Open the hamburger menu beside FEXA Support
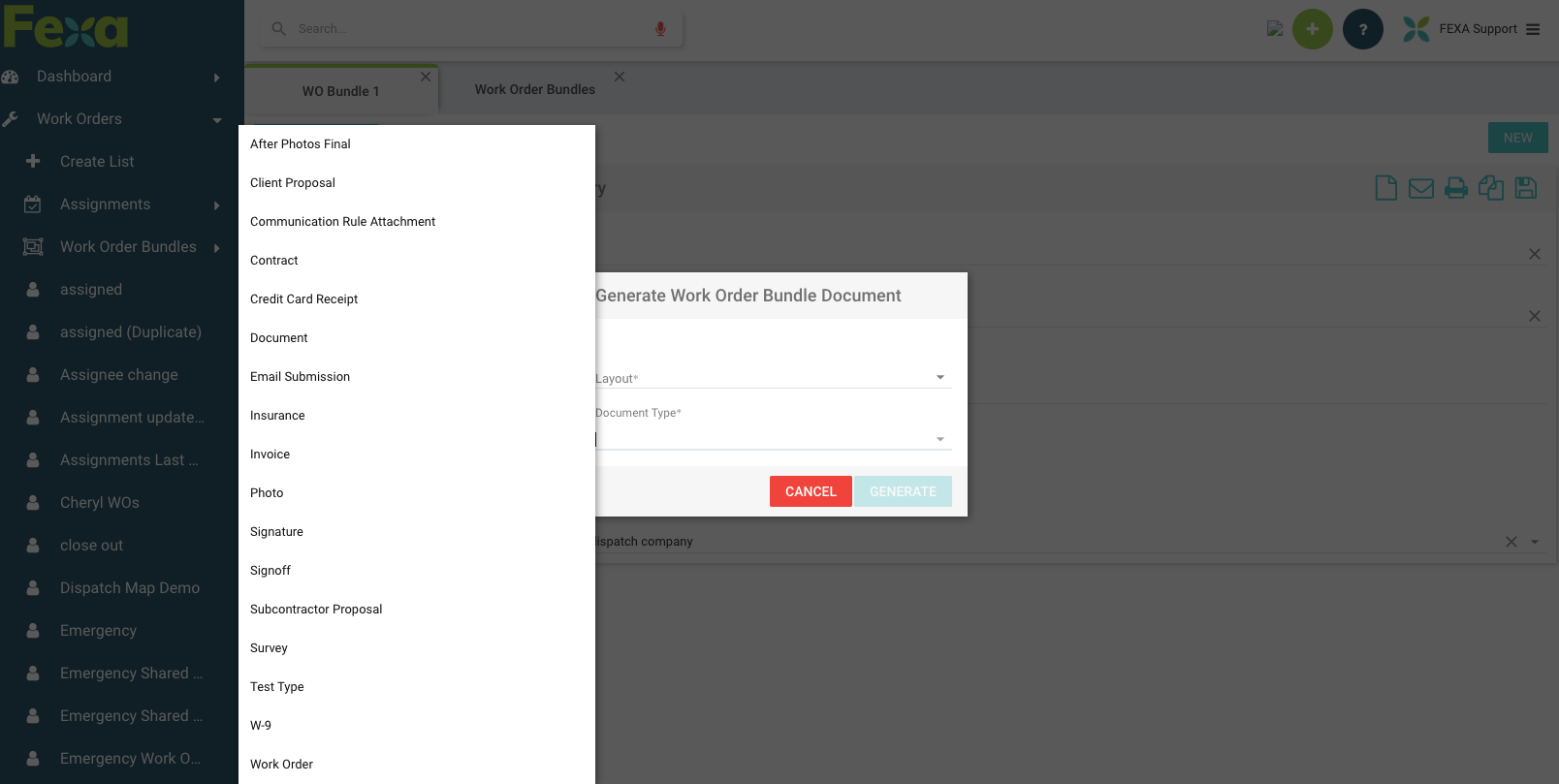Screen dimensions: 1559x784 point(1533,29)
